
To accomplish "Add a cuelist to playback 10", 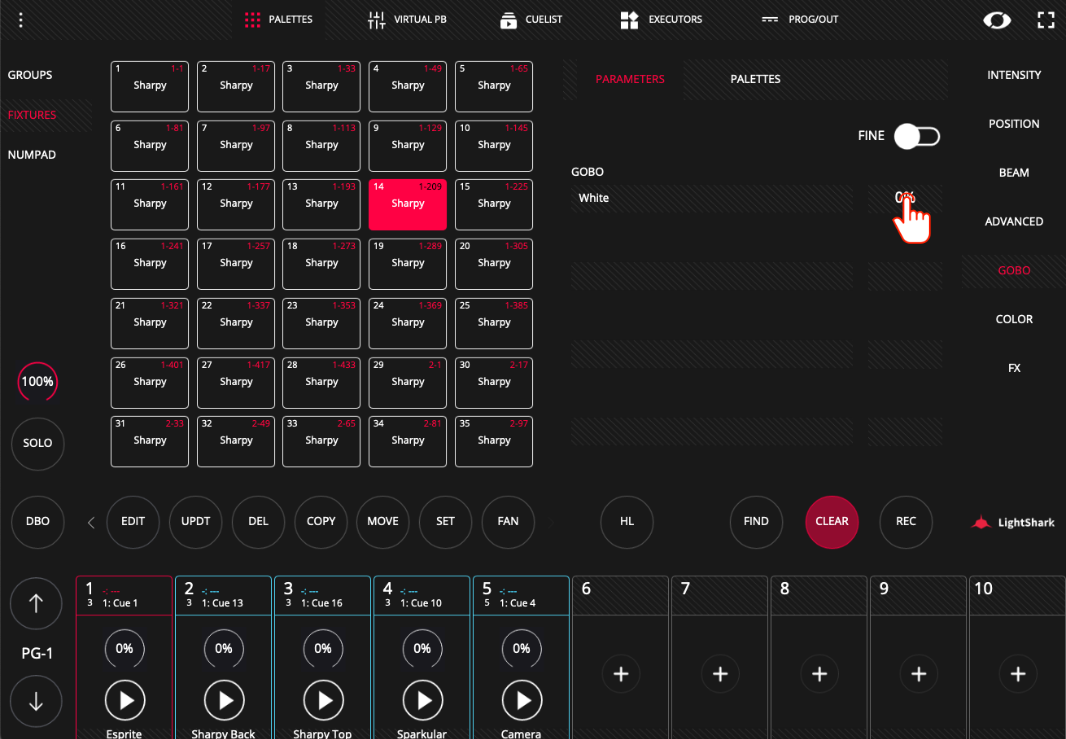I will tap(1018, 674).
